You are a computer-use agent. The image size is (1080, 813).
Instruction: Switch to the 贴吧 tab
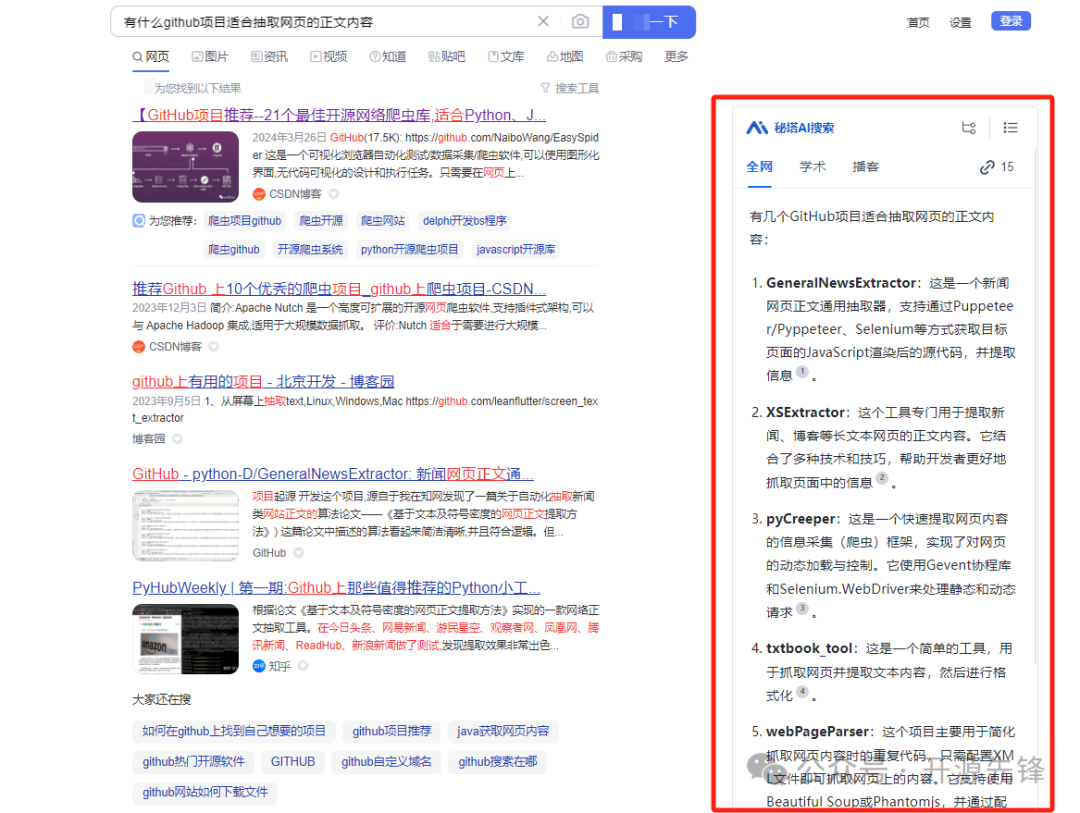click(446, 56)
